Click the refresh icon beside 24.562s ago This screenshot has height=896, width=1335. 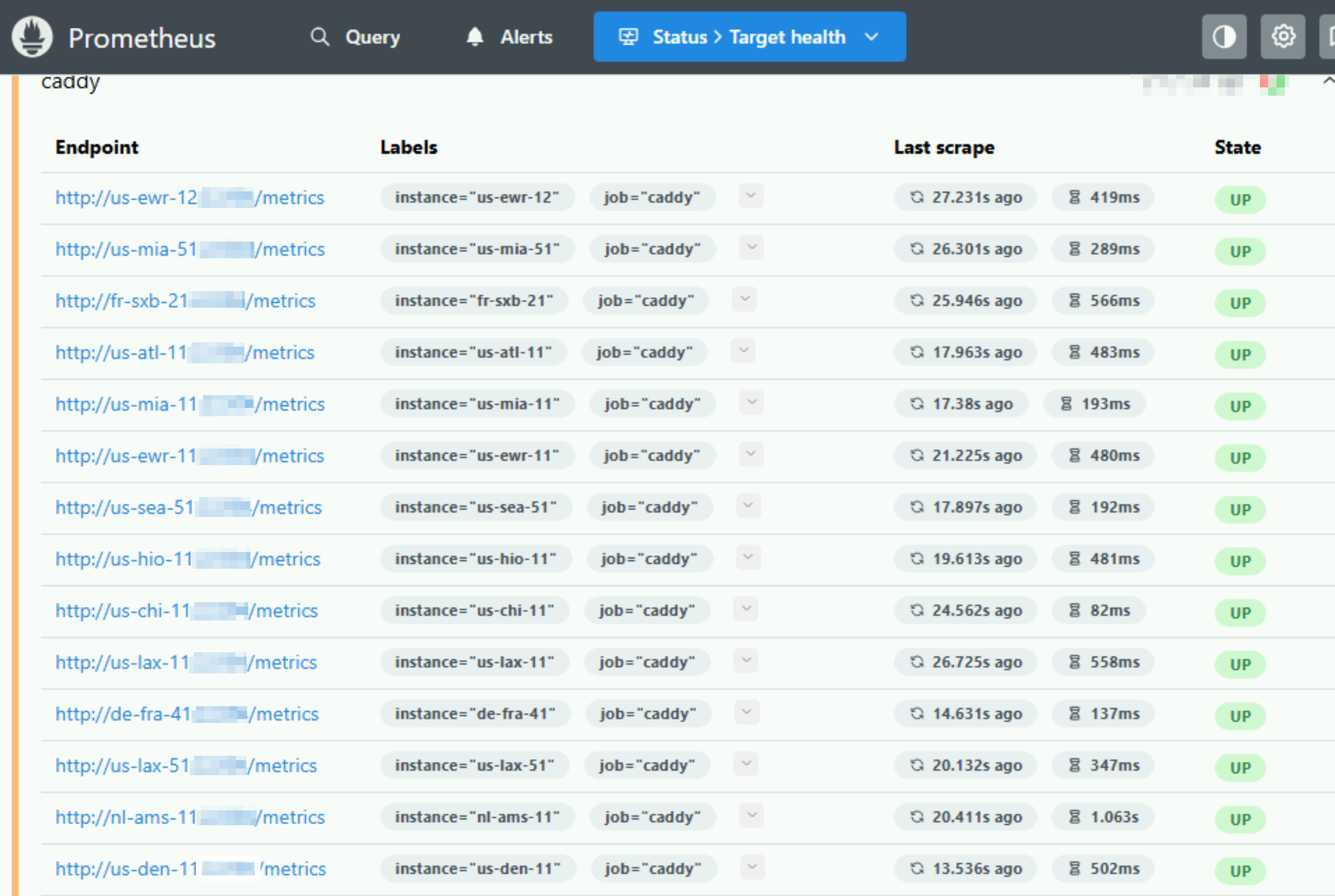(x=917, y=610)
